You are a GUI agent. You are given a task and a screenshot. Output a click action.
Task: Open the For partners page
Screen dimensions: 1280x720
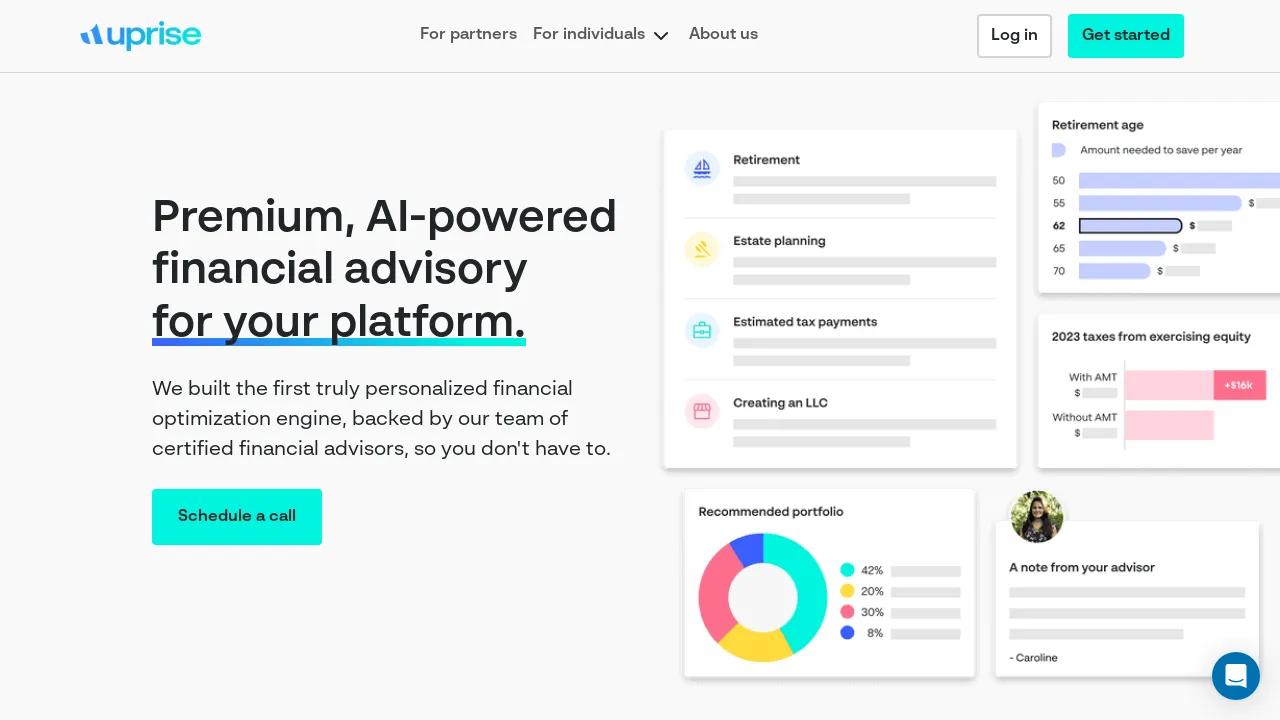point(468,34)
